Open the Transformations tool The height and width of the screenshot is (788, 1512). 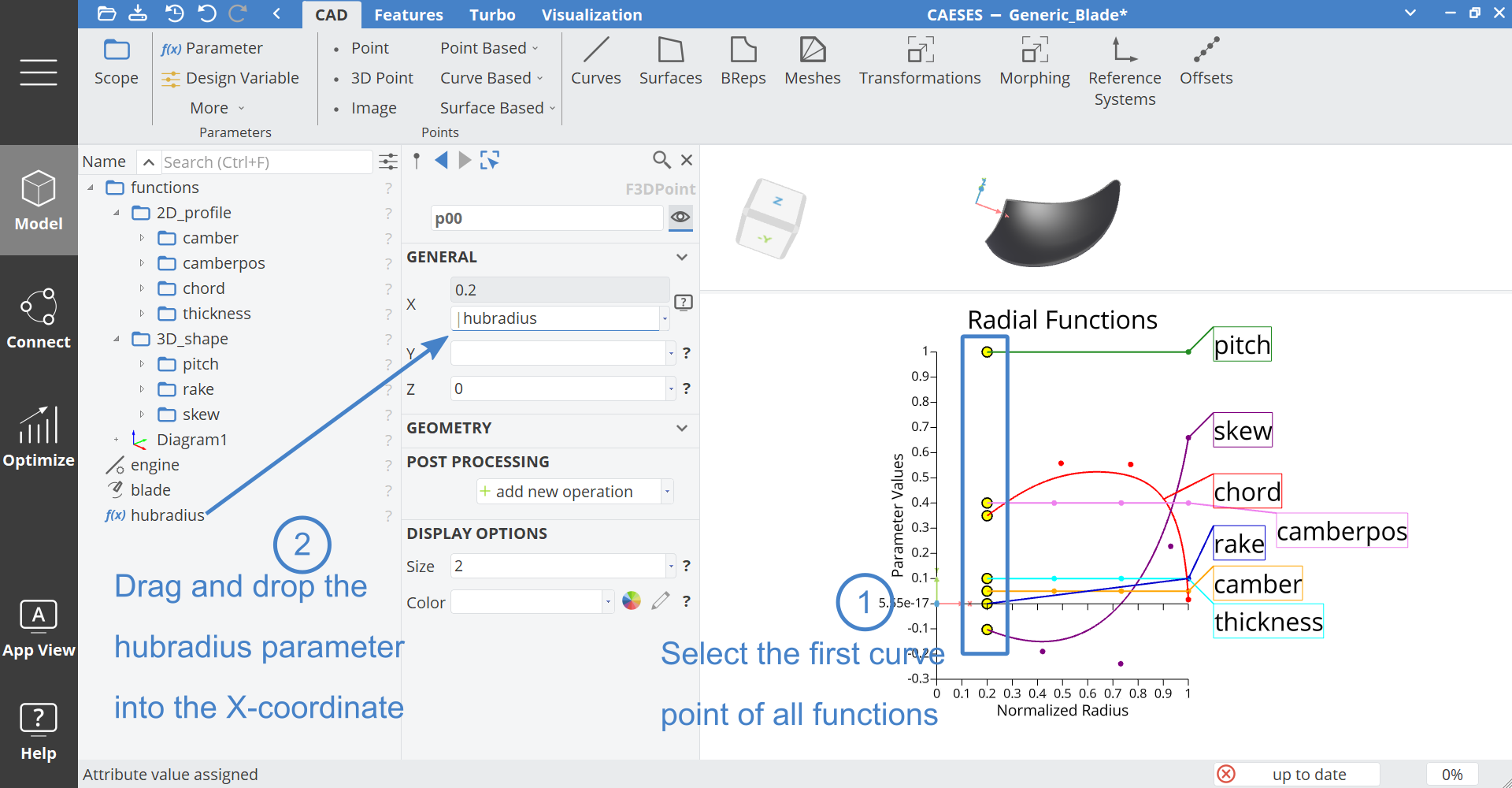pos(919,61)
